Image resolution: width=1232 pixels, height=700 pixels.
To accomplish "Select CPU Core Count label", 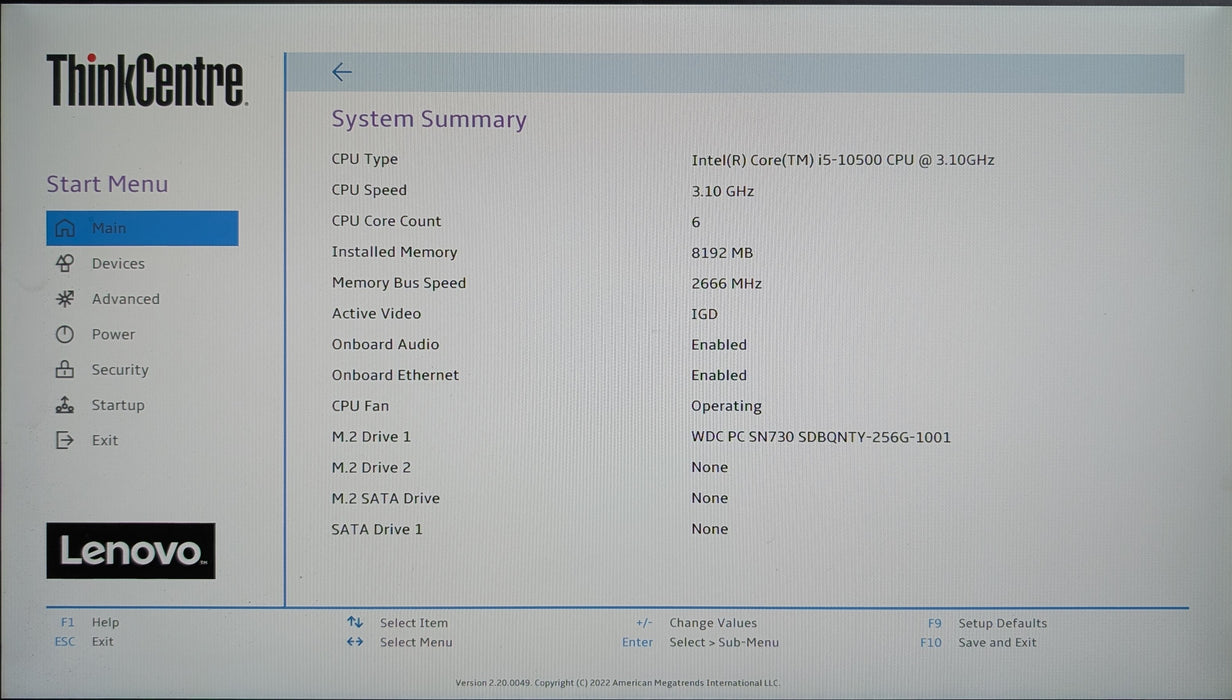I will 386,221.
